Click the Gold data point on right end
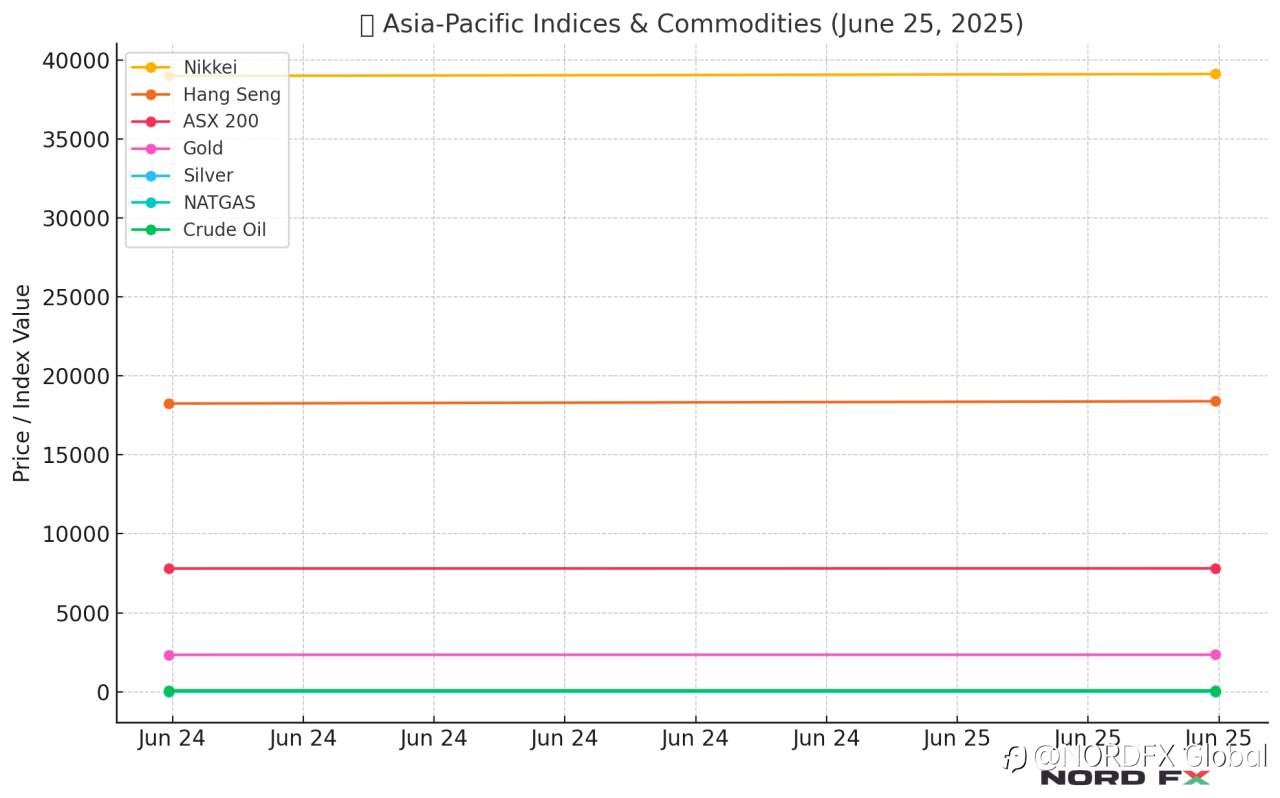Image resolution: width=1280 pixels, height=798 pixels. pyautogui.click(x=1215, y=655)
